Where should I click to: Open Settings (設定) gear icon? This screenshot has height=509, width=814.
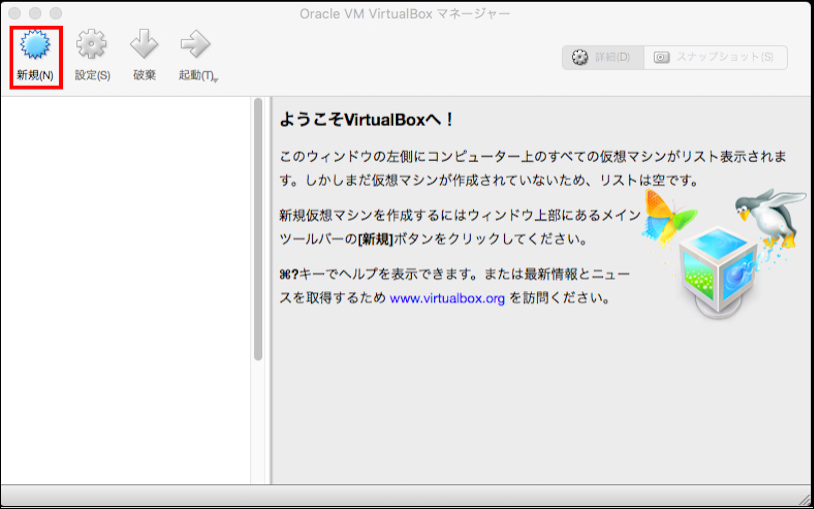[92, 46]
